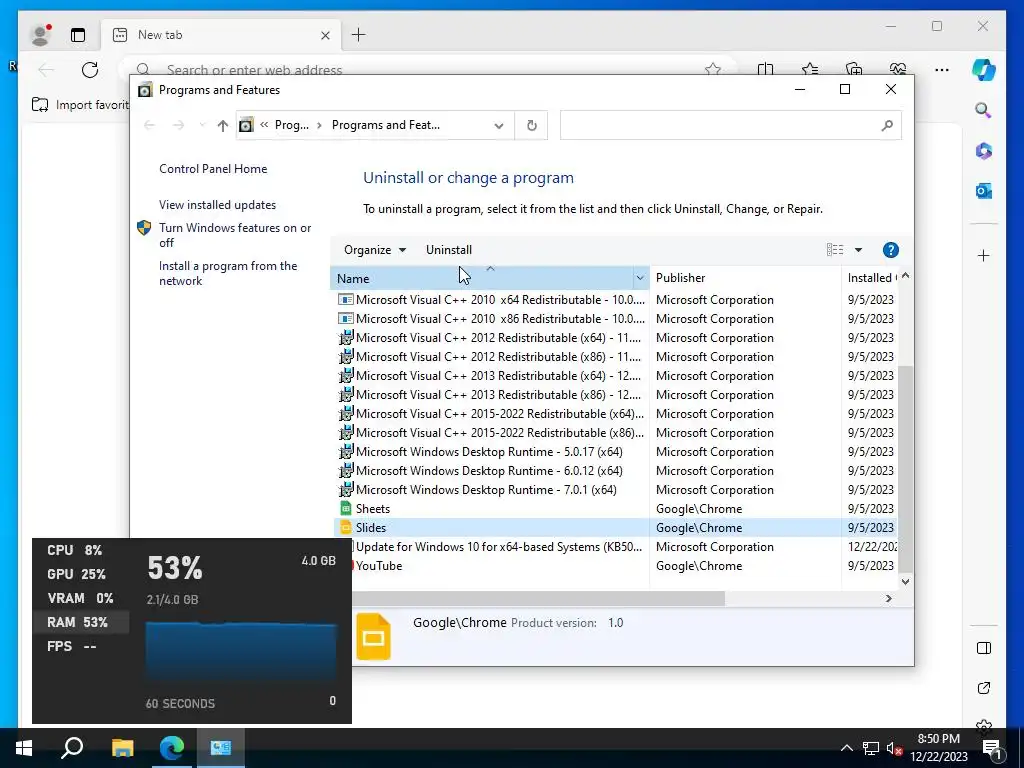Open Control Panel Home link
1024x768 pixels.
pyautogui.click(x=213, y=168)
